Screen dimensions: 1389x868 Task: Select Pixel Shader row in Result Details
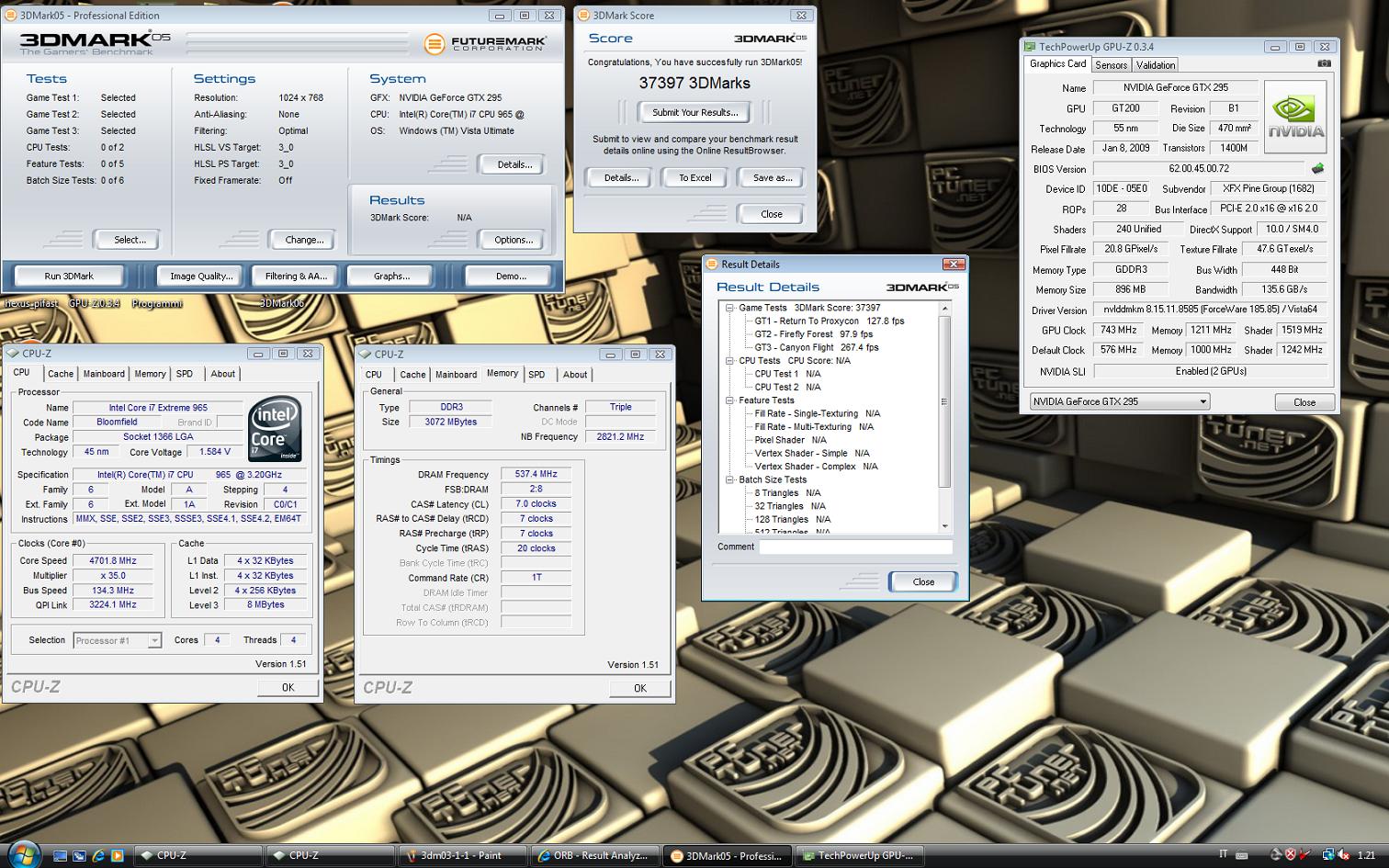[x=790, y=440]
